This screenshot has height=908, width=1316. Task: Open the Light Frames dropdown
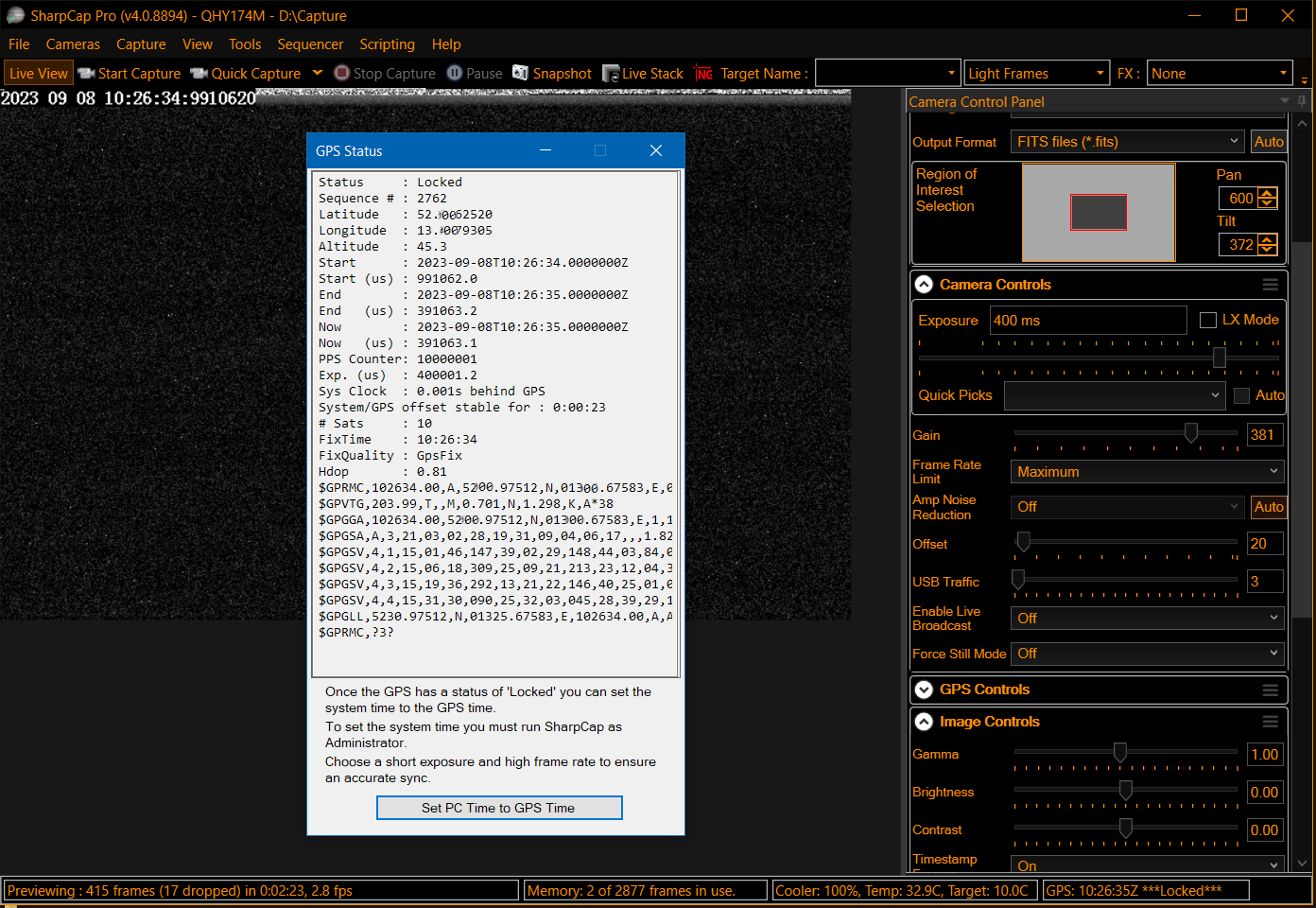tap(1037, 73)
